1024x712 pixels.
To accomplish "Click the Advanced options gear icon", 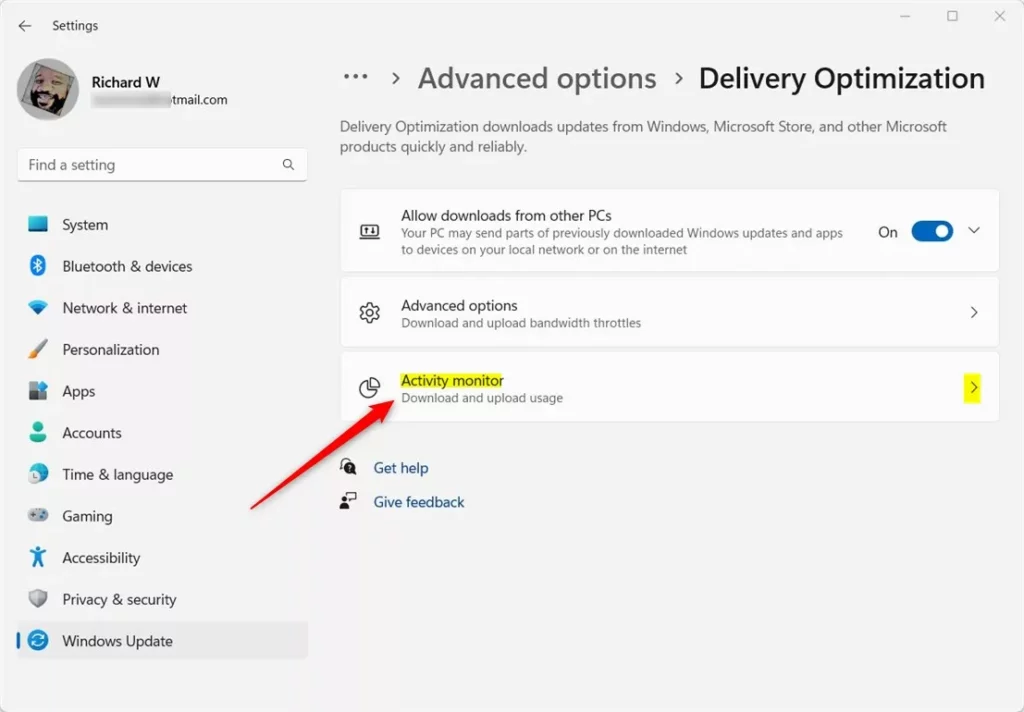I will coord(370,313).
